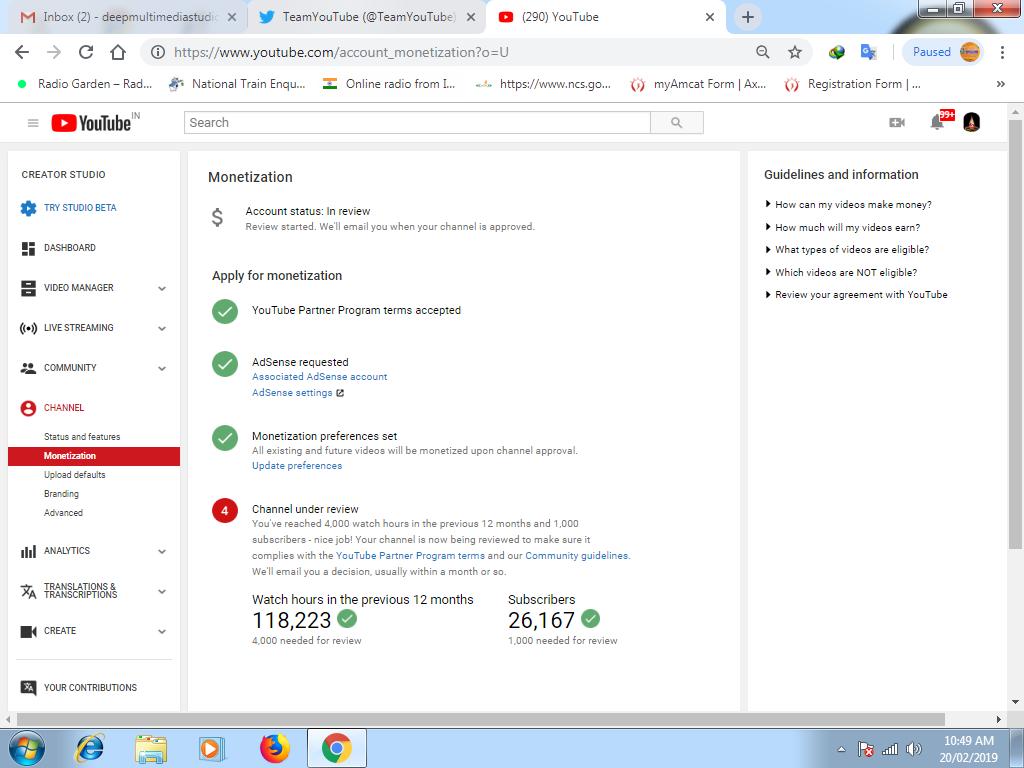The image size is (1024, 768).
Task: Expand 'Which videos are NOT eligible?'
Action: (841, 272)
